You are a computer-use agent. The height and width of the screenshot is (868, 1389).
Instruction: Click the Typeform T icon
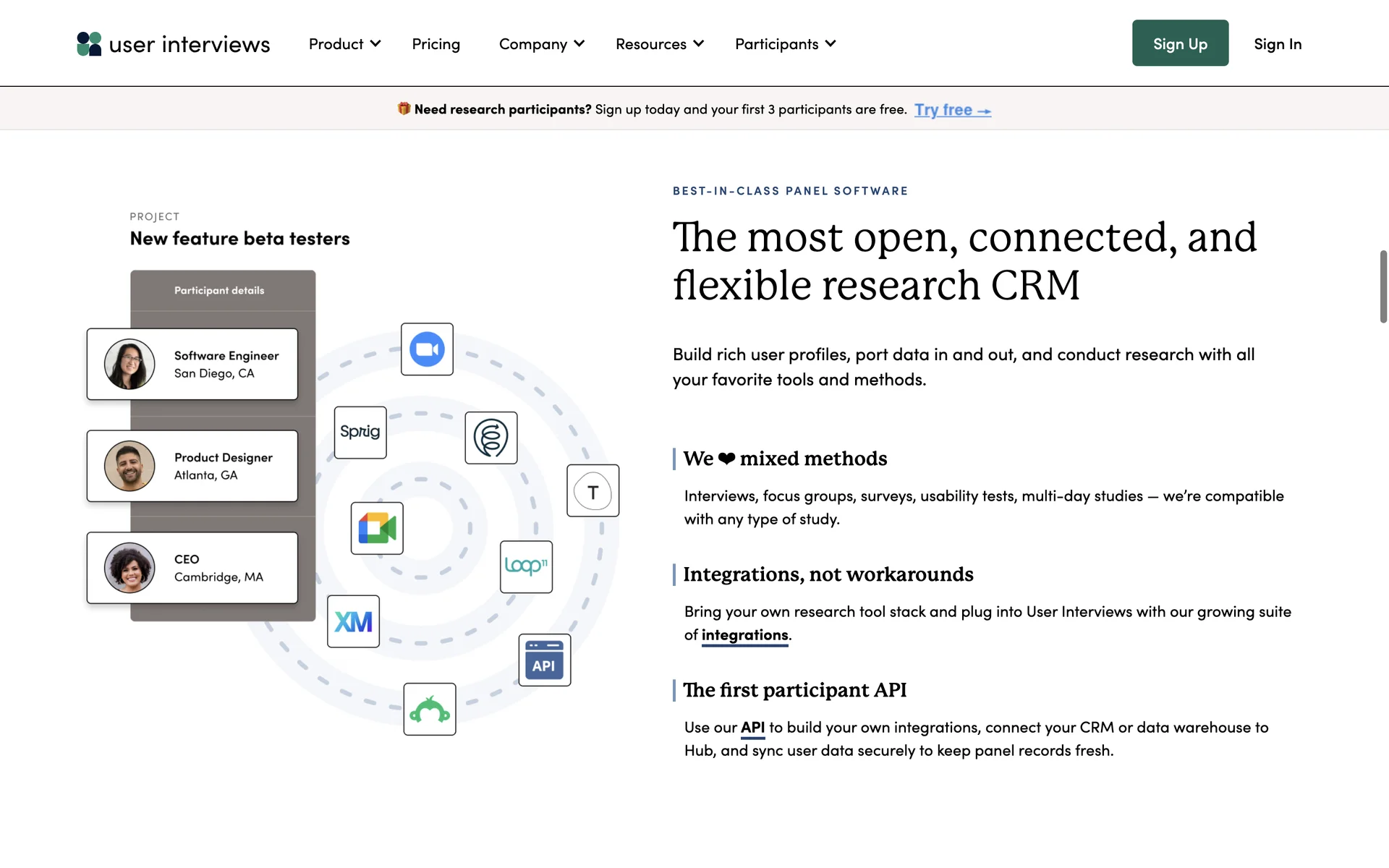(592, 491)
